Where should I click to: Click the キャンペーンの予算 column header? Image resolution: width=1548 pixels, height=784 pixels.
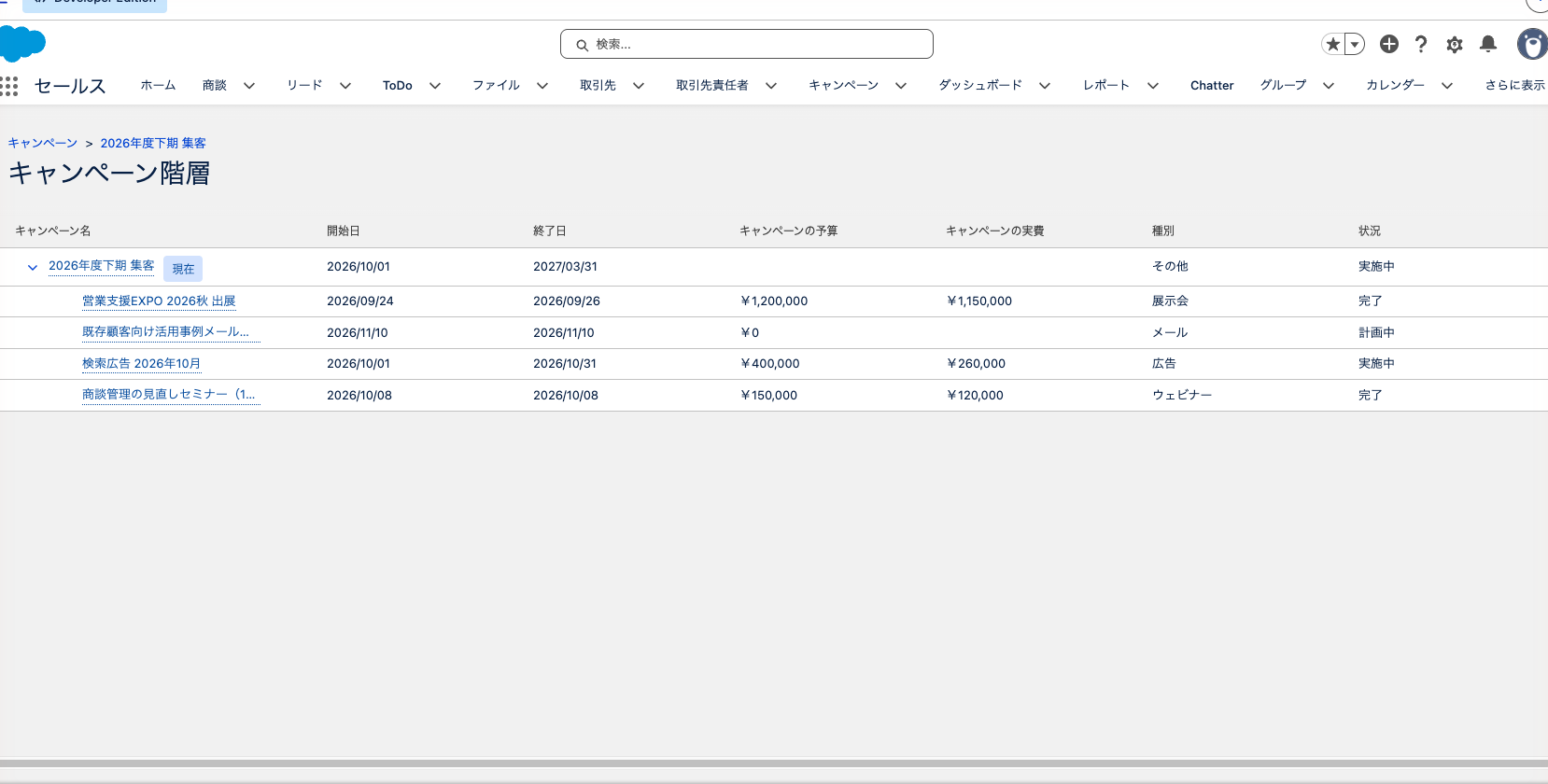tap(789, 231)
